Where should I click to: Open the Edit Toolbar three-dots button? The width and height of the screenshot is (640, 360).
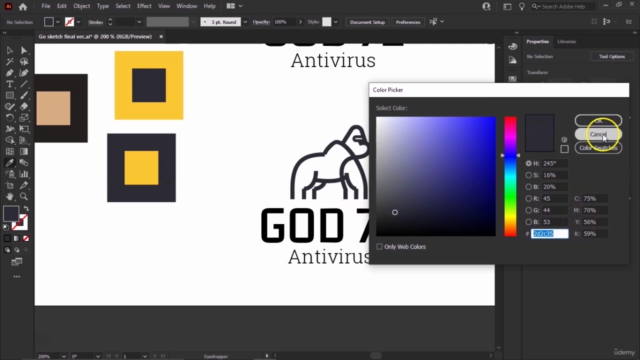point(16,277)
